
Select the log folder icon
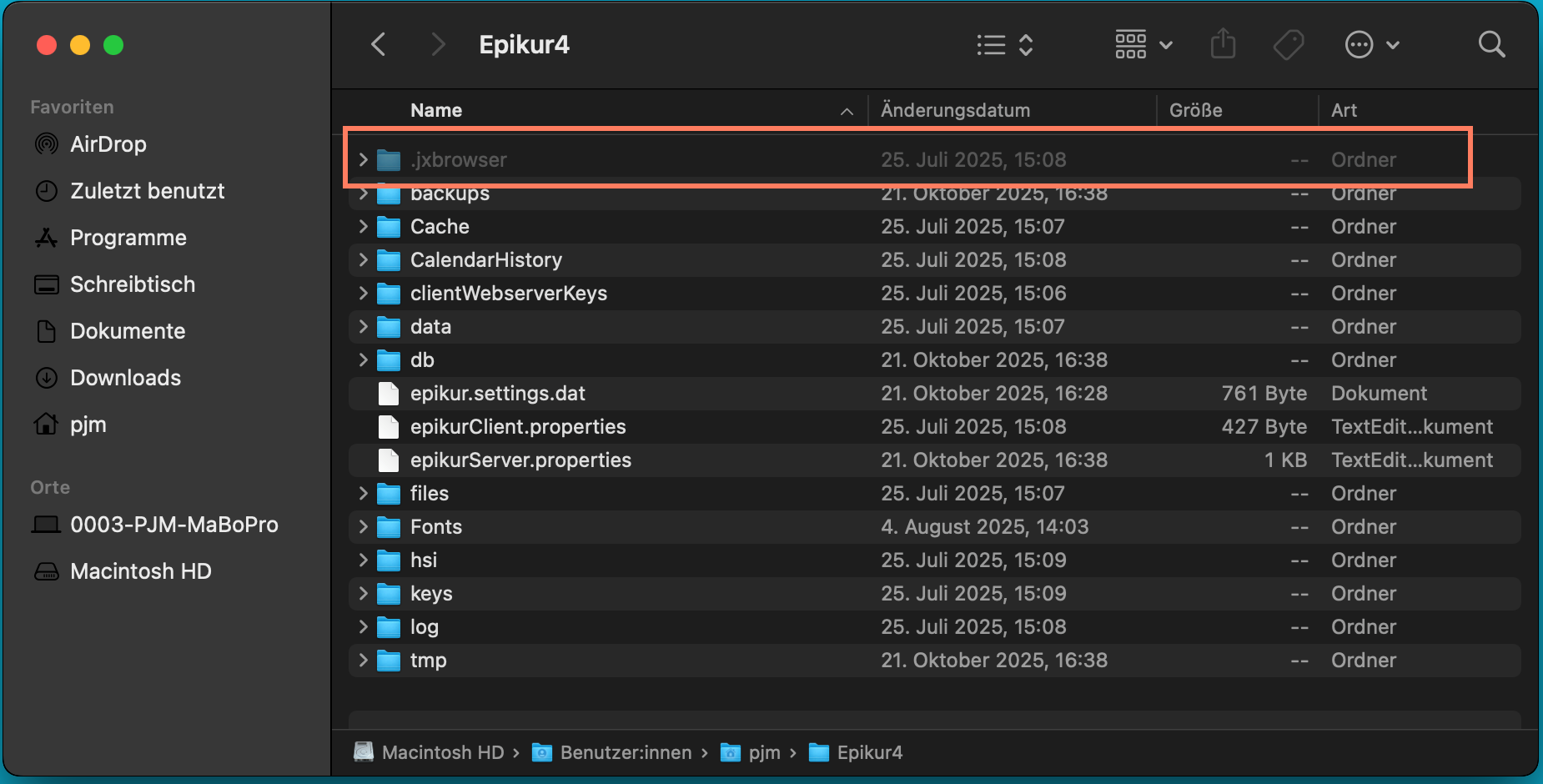click(389, 627)
